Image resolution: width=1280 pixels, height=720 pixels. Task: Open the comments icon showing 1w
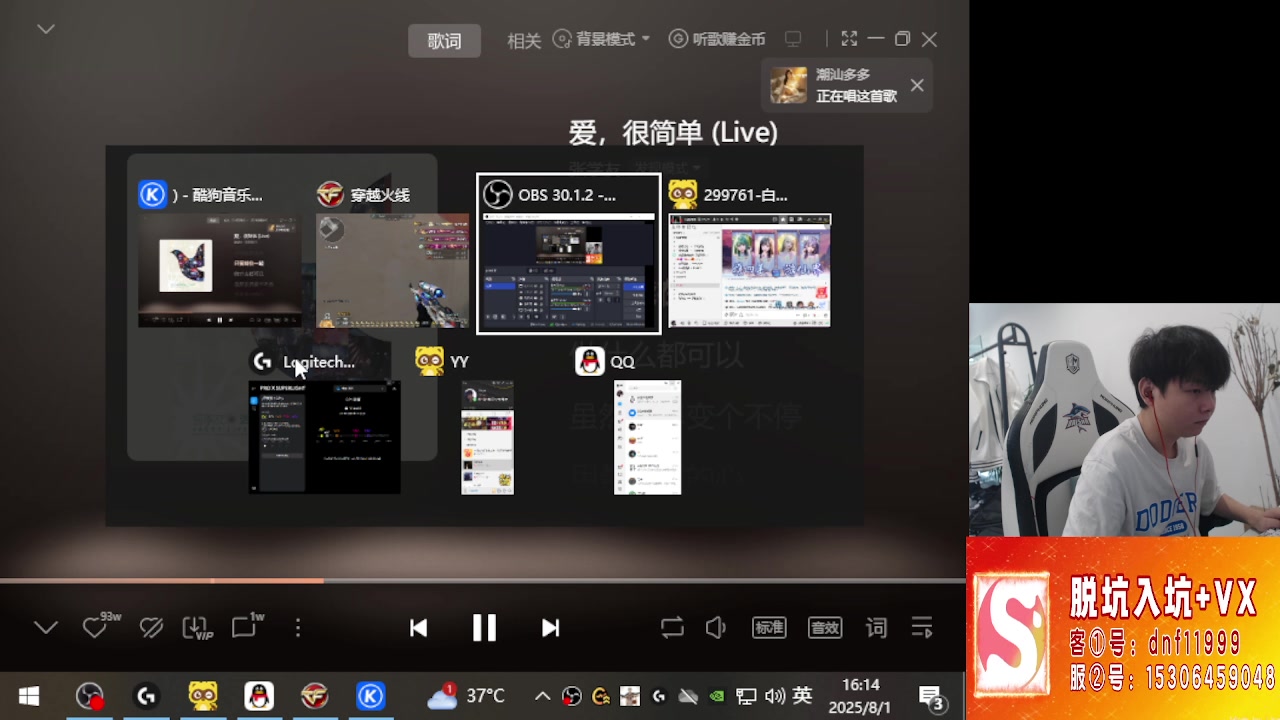pos(246,627)
